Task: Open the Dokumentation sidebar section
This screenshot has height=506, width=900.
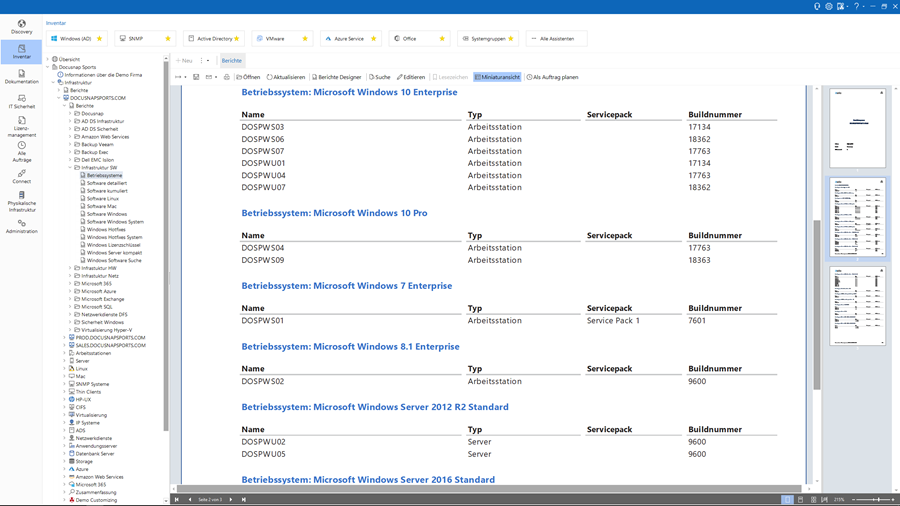Action: pyautogui.click(x=21, y=77)
